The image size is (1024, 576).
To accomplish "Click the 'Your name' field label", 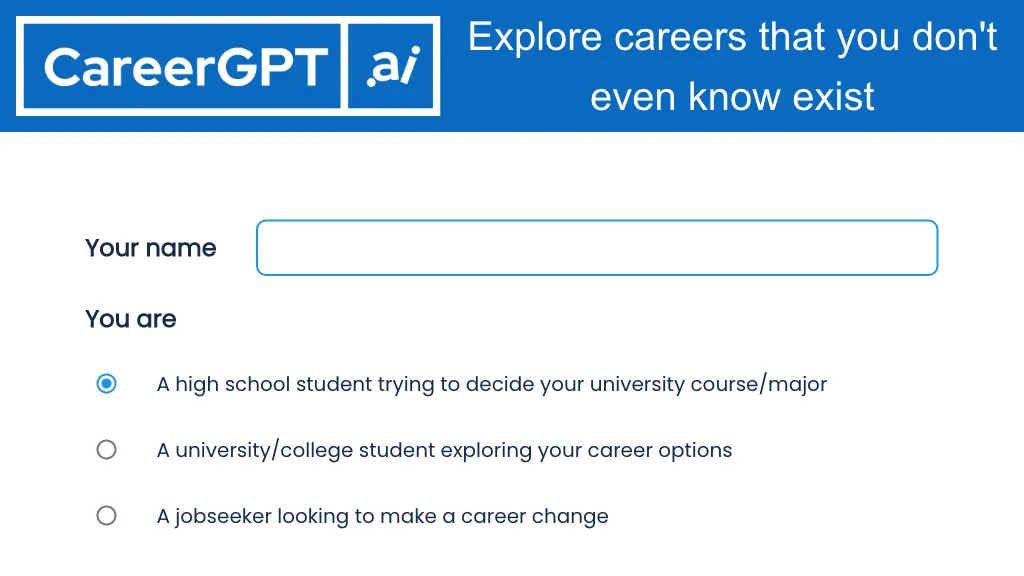I will 151,248.
